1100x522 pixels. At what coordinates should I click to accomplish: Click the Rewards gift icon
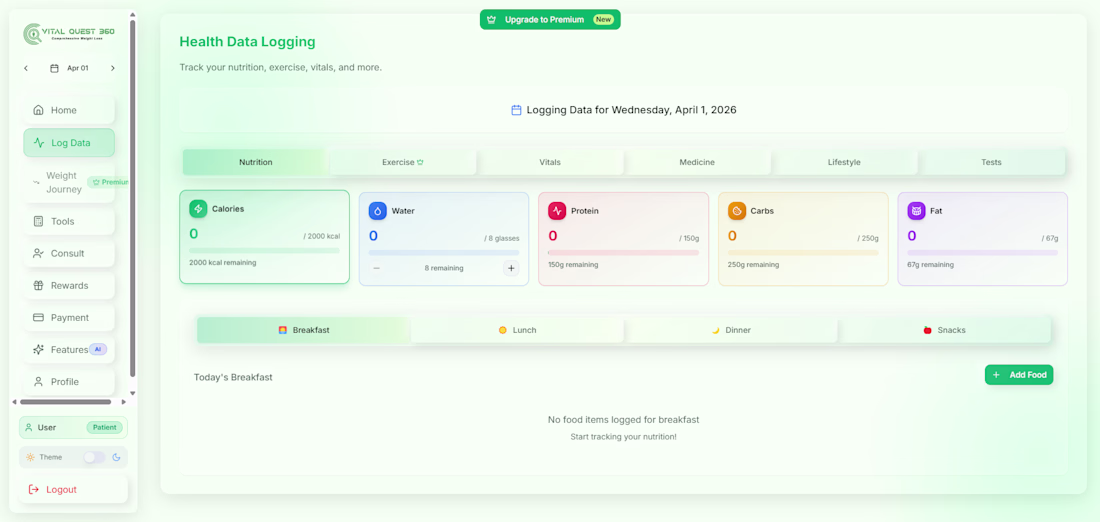point(39,286)
